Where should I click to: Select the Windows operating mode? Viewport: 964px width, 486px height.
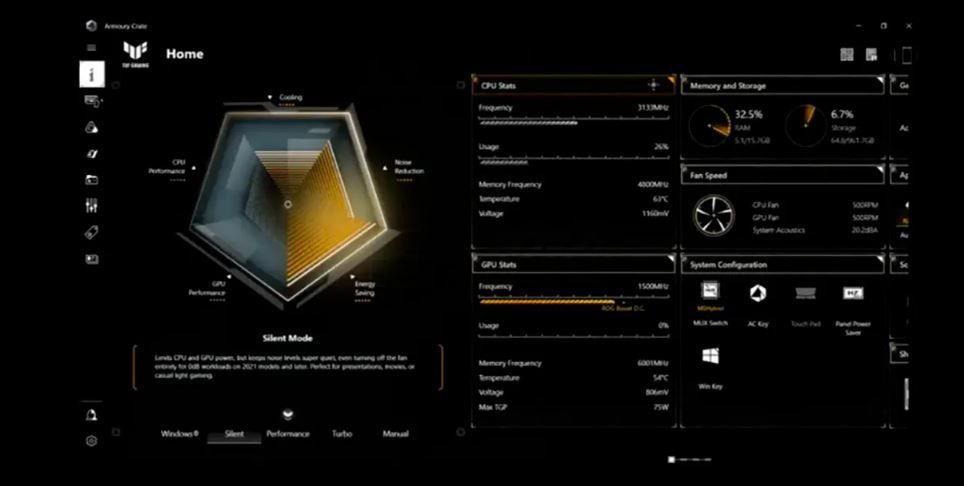click(x=180, y=434)
